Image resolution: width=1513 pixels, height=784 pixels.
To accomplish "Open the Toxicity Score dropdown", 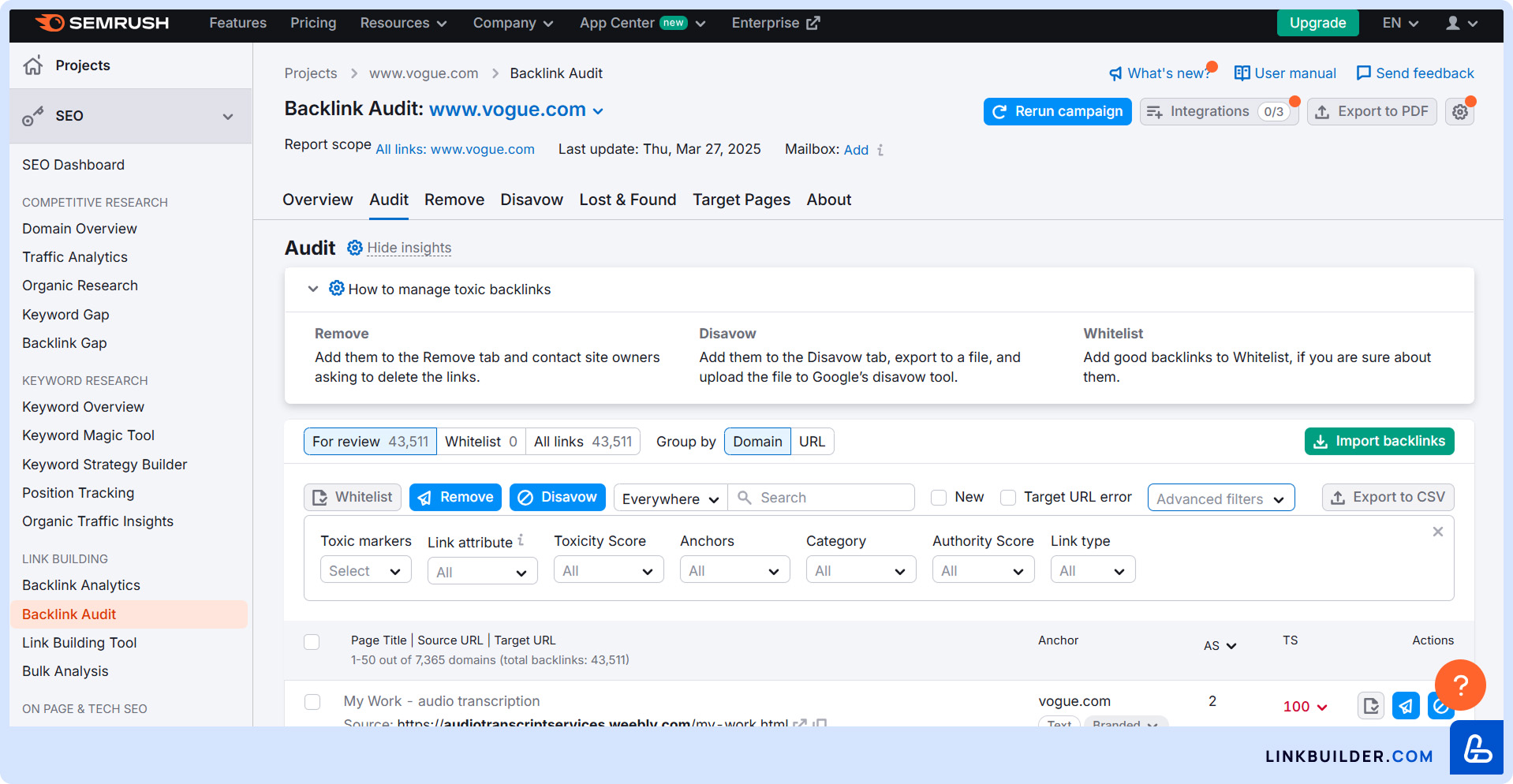I will coord(608,570).
